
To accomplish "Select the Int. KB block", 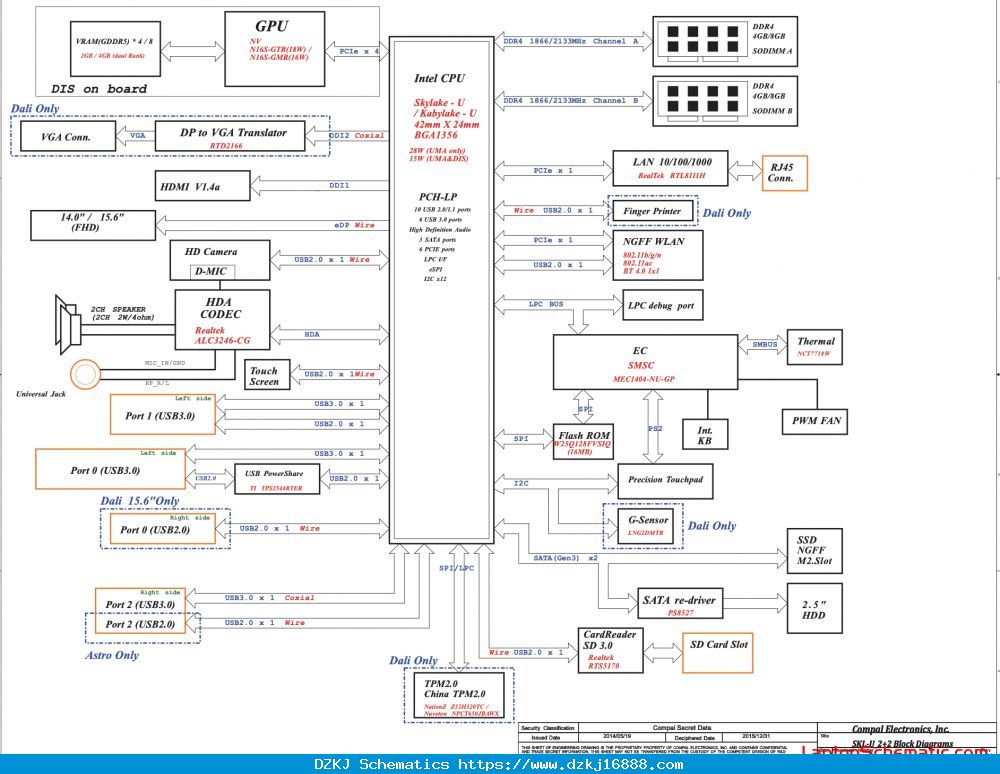I will pyautogui.click(x=705, y=435).
